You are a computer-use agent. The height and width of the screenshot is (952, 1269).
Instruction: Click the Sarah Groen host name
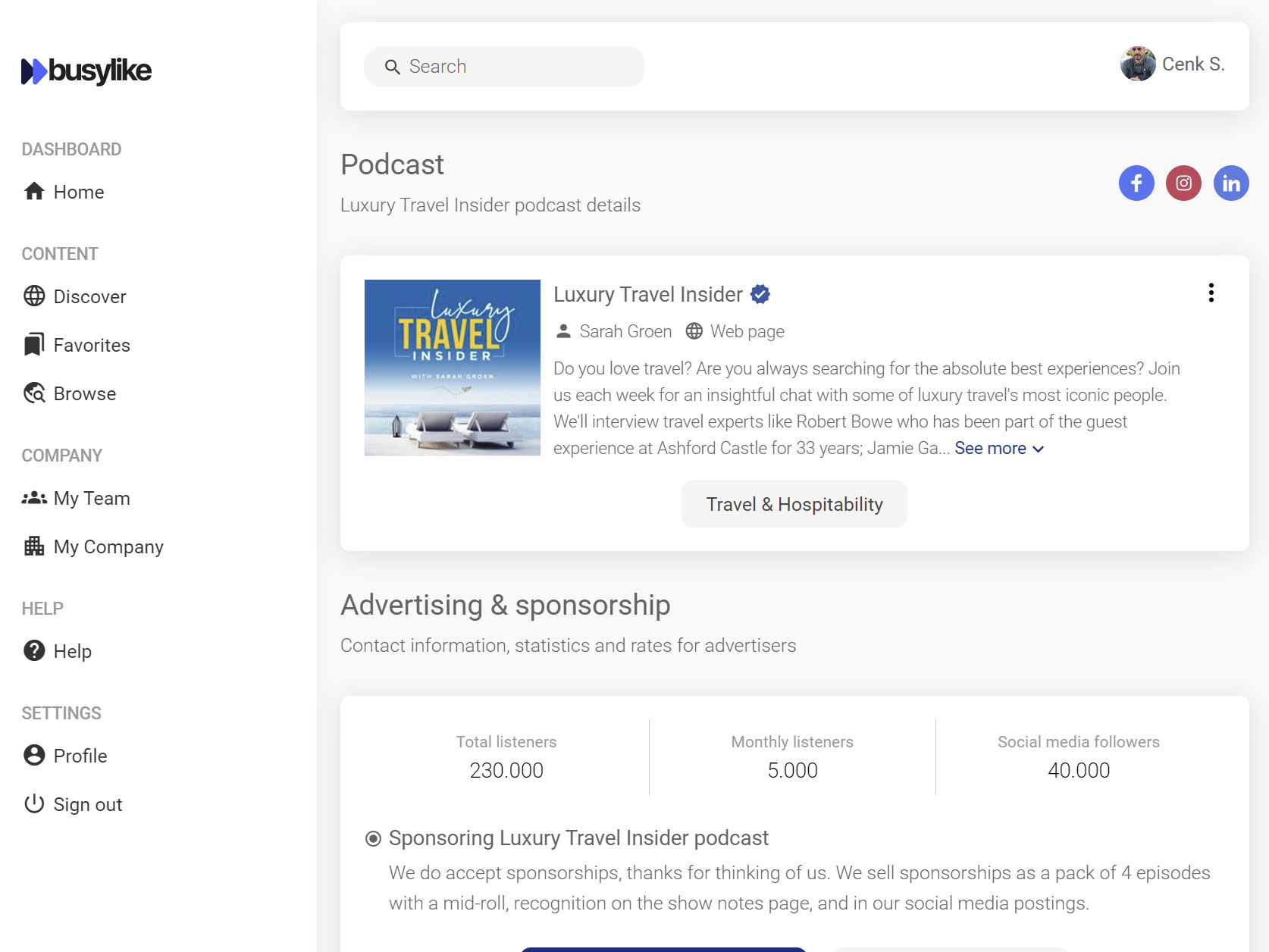(625, 331)
